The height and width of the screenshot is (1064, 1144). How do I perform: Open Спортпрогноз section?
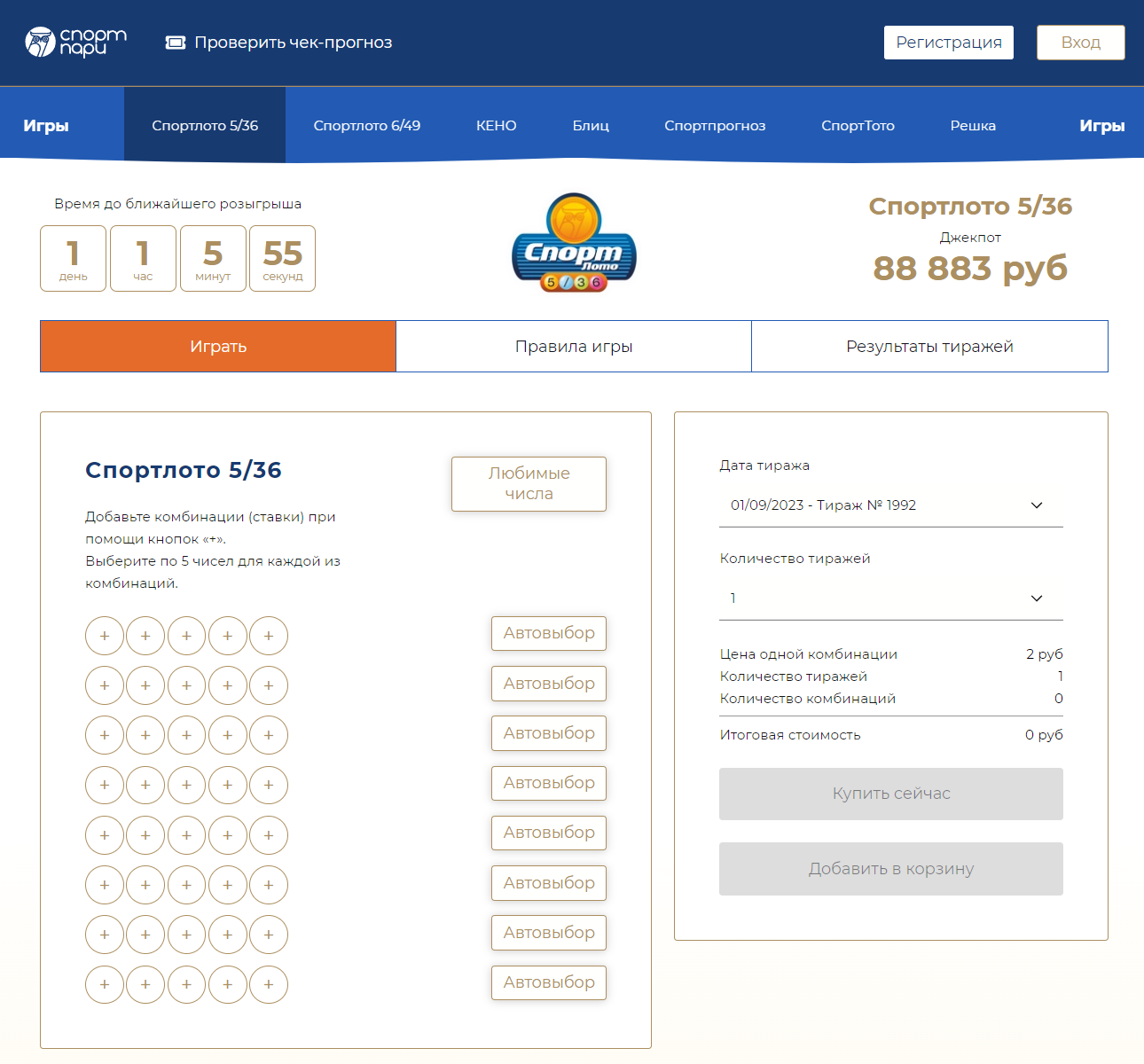coord(715,125)
